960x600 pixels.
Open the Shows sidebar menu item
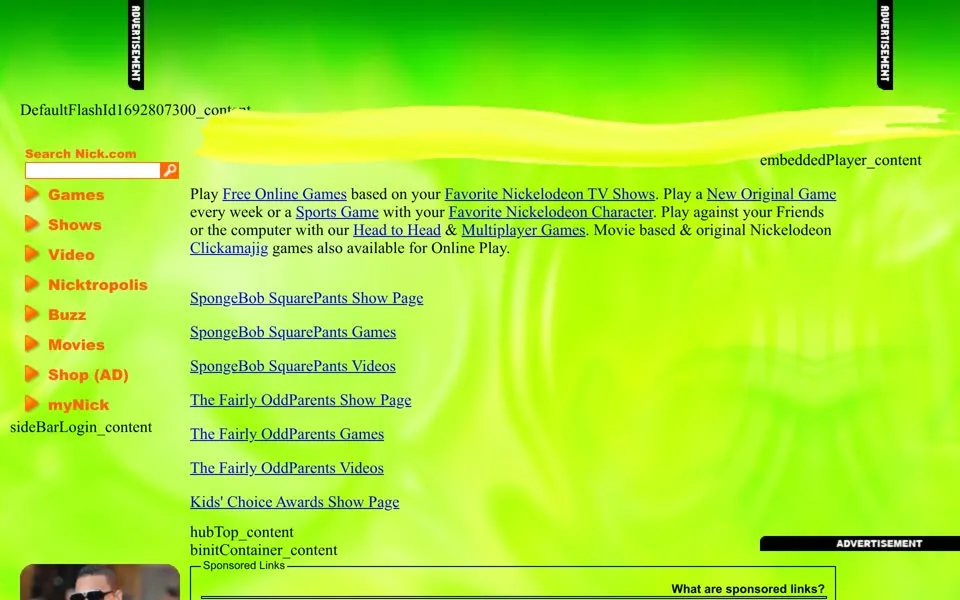75,225
